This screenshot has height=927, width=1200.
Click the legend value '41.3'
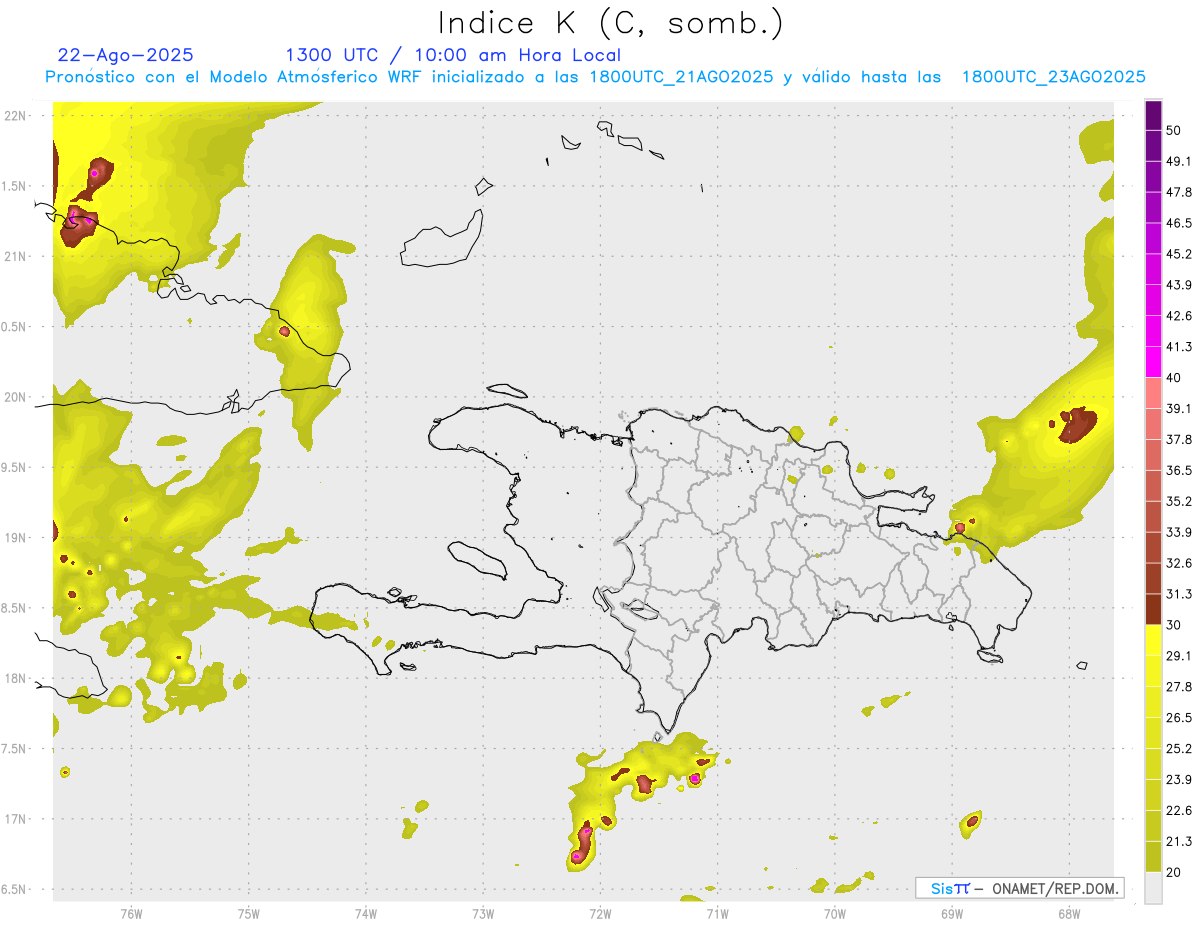[1179, 347]
